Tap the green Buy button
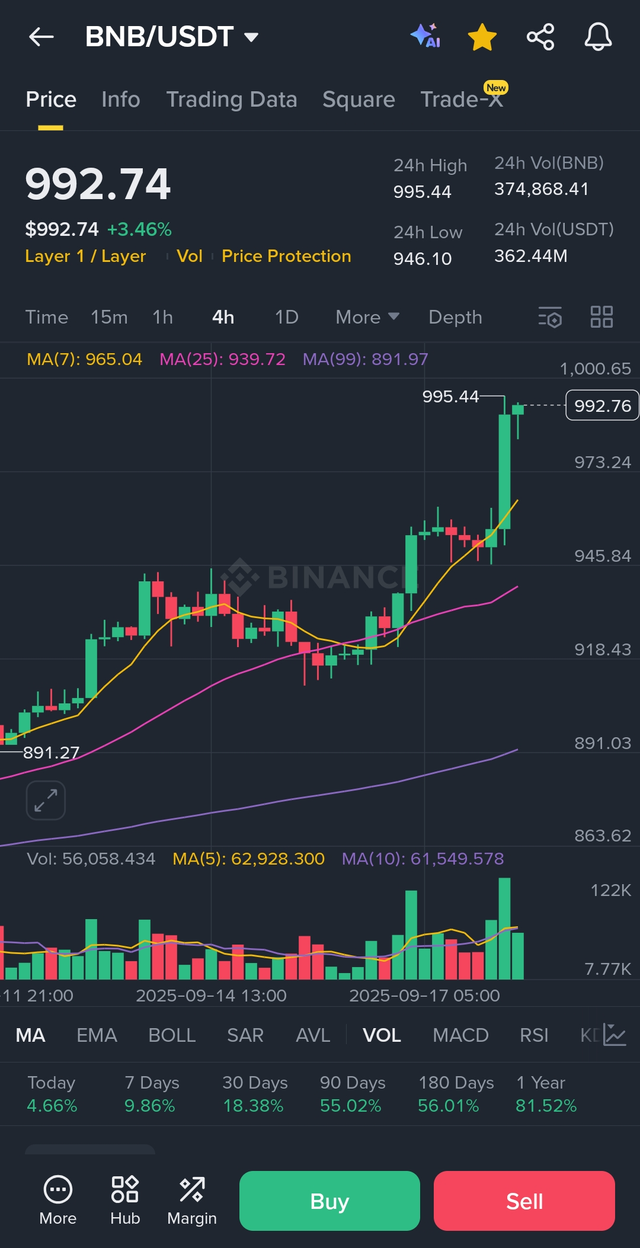The image size is (640, 1248). tap(329, 1201)
